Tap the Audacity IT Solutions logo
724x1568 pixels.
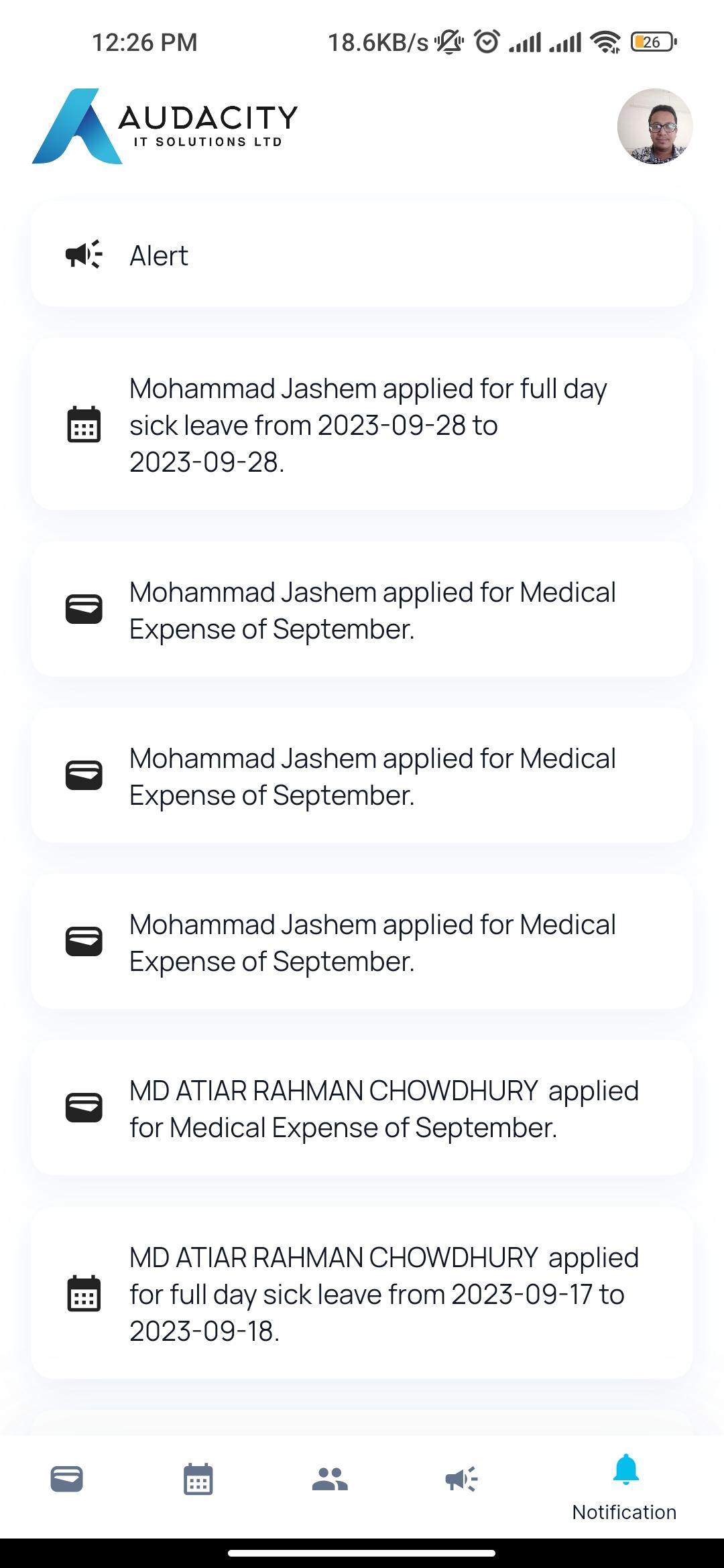tap(165, 126)
